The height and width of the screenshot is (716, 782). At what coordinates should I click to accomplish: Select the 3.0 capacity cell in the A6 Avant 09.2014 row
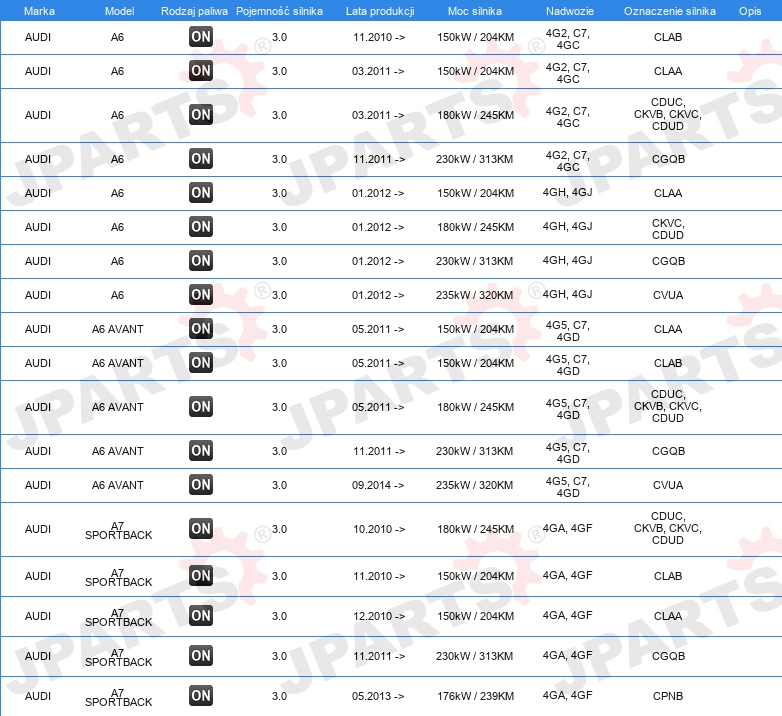(279, 485)
